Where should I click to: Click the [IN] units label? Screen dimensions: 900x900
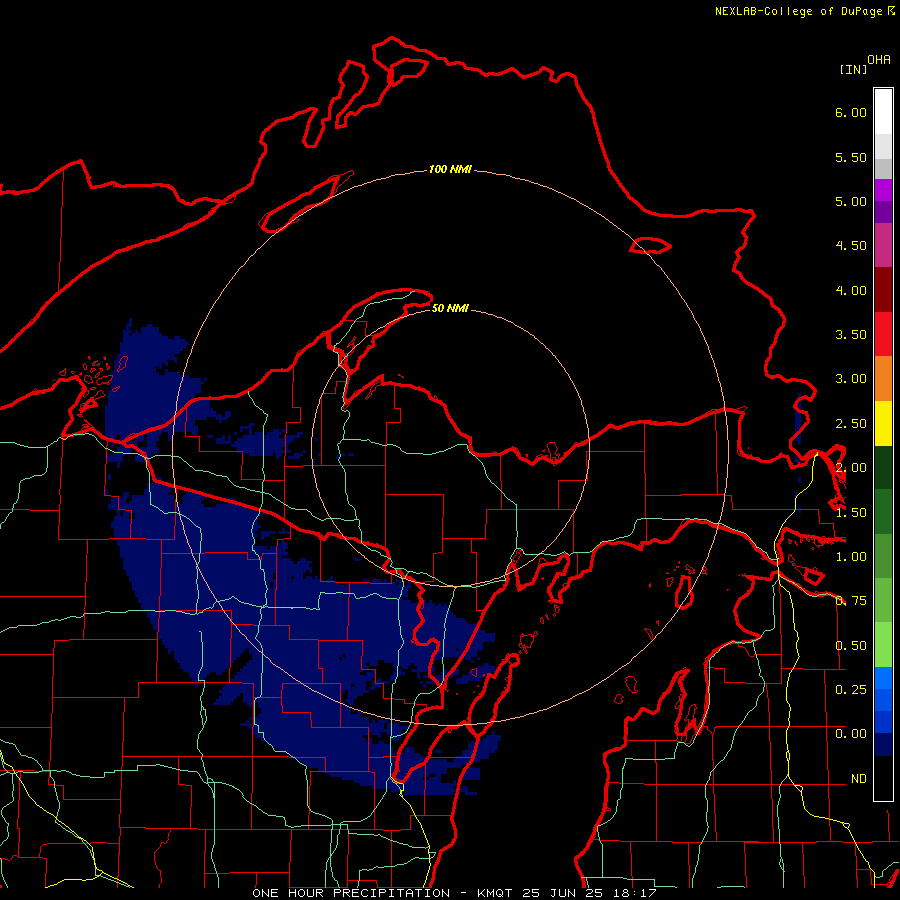(853, 69)
